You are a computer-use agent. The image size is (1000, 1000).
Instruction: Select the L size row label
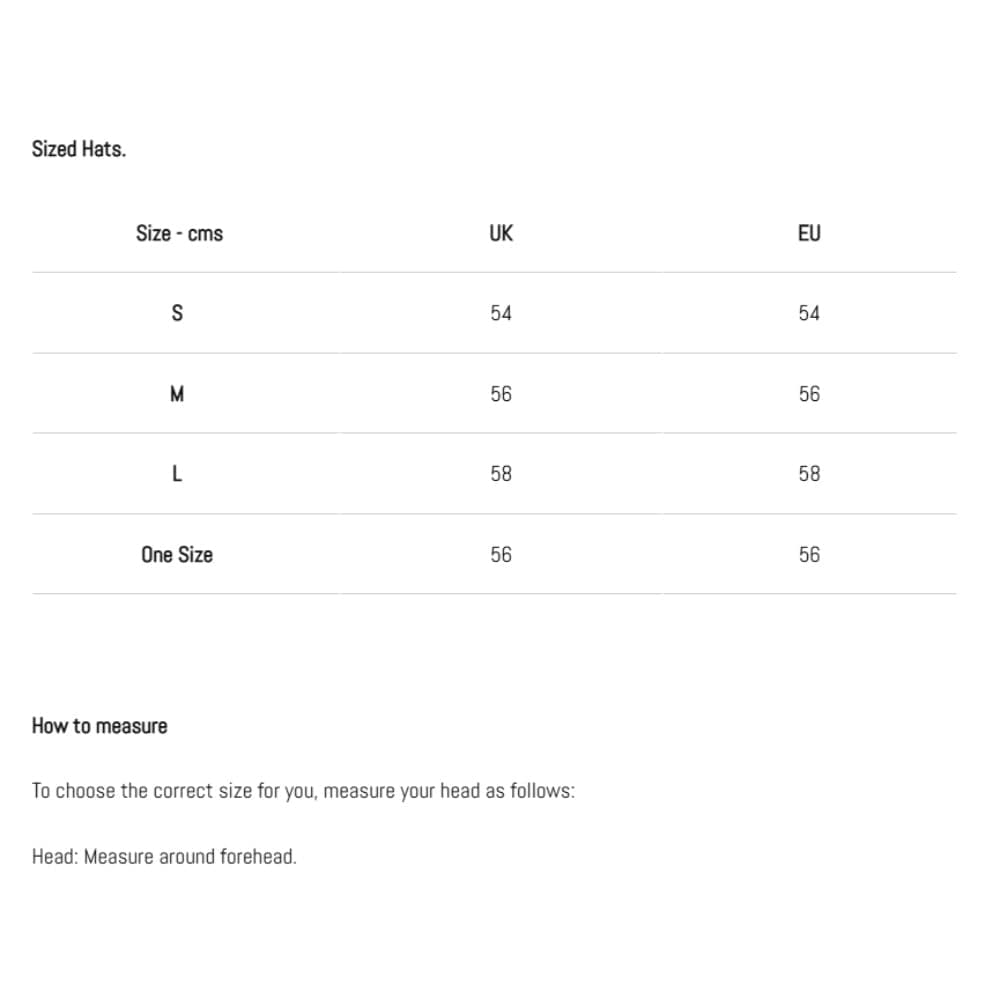pos(177,474)
